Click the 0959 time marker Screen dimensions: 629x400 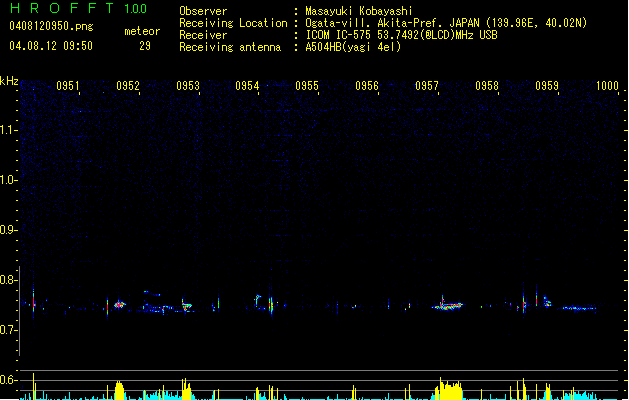click(547, 86)
